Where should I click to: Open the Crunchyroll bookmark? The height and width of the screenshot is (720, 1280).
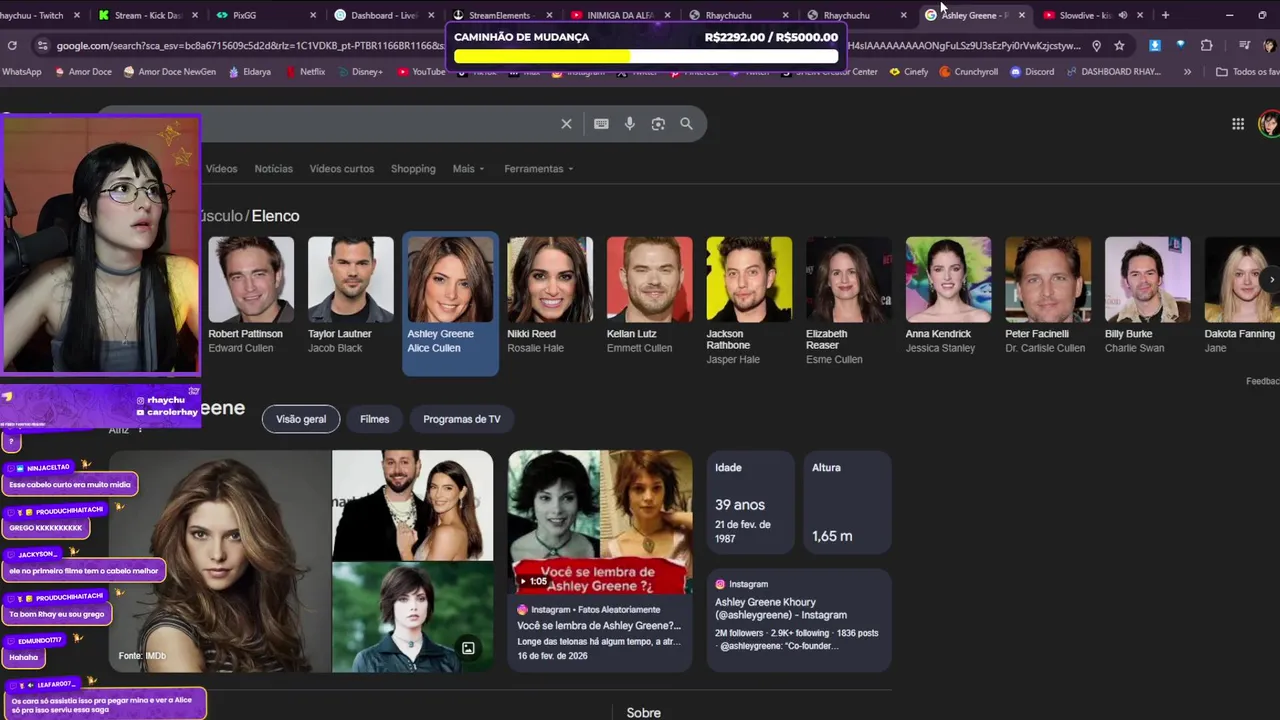(968, 72)
